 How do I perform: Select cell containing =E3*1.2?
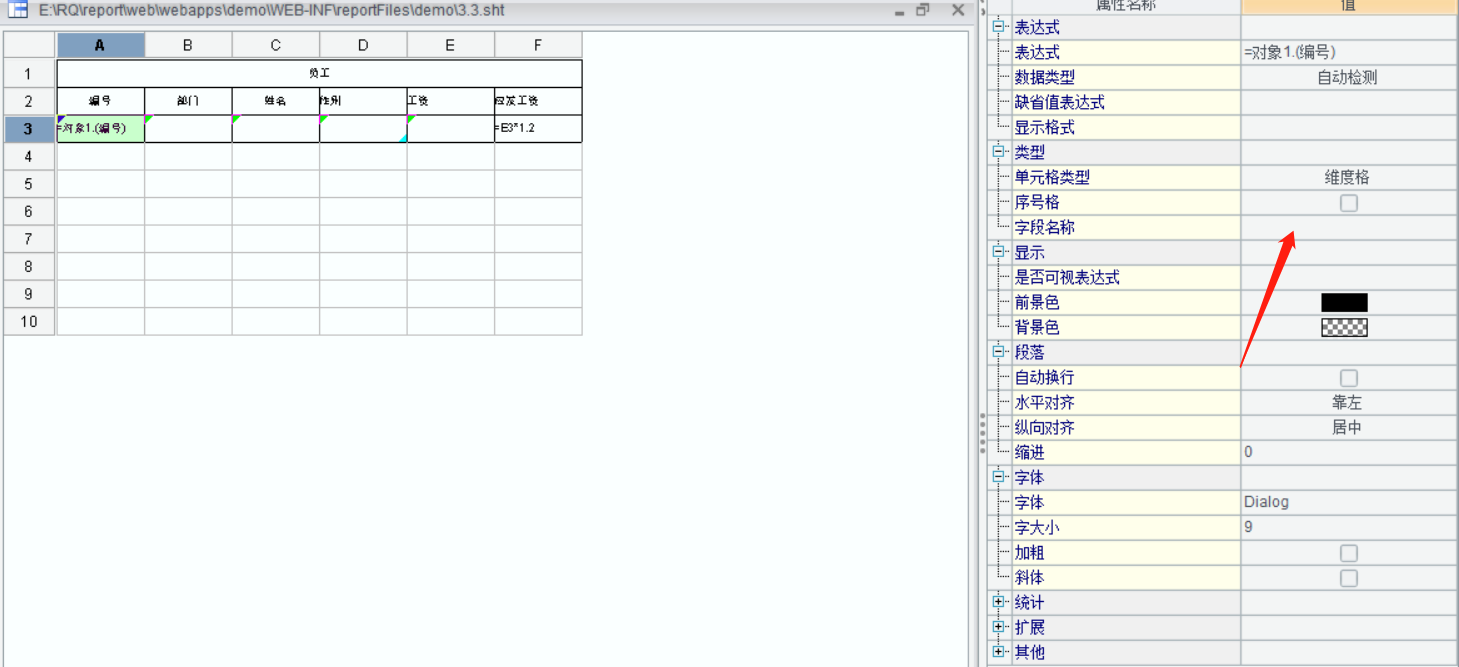coord(538,129)
